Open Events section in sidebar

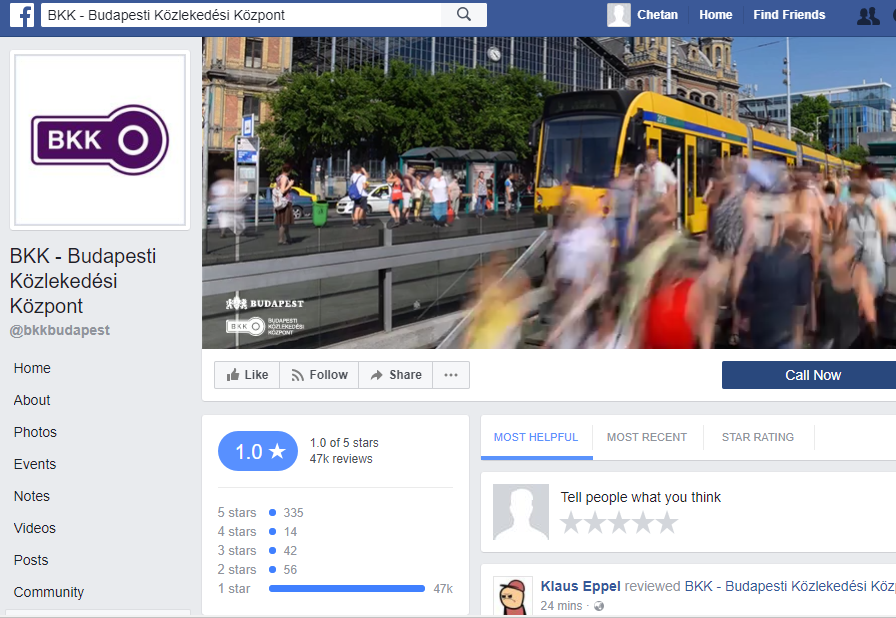pos(35,464)
